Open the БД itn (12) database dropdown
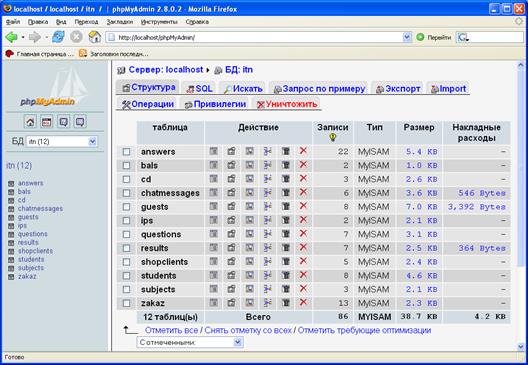This screenshot has width=528, height=365. tap(62, 142)
